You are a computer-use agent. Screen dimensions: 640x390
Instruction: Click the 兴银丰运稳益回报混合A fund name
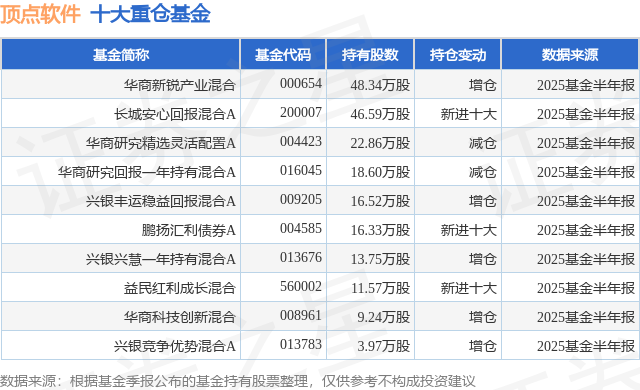(161, 201)
